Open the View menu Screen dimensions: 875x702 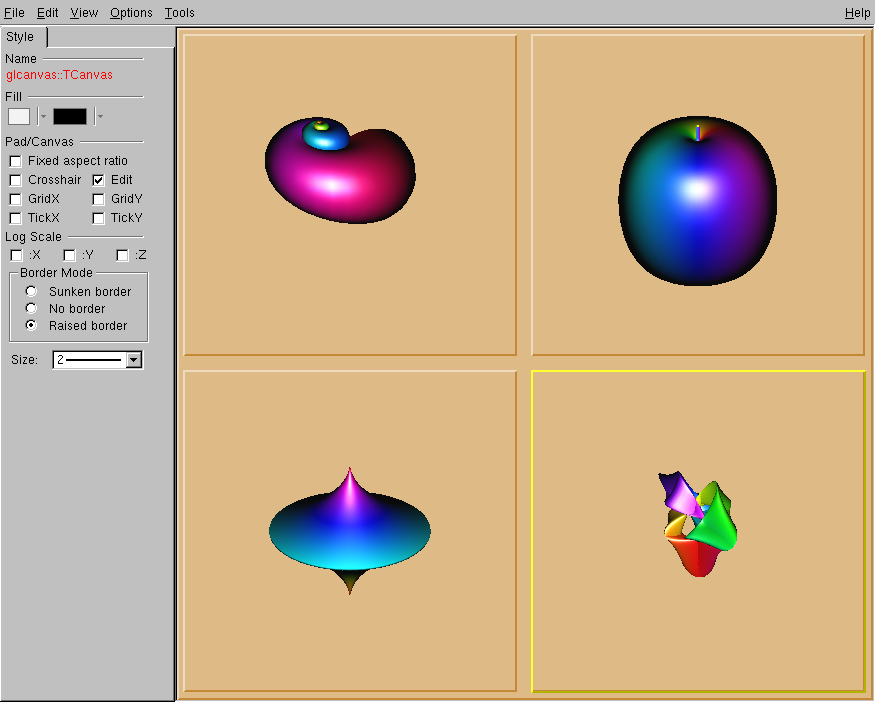coord(84,13)
